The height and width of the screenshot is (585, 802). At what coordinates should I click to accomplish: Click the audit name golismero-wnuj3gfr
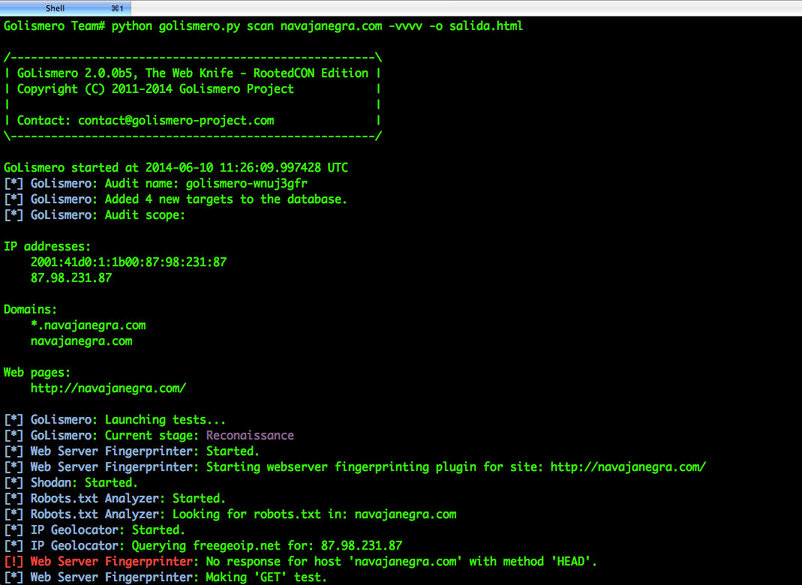point(247,184)
